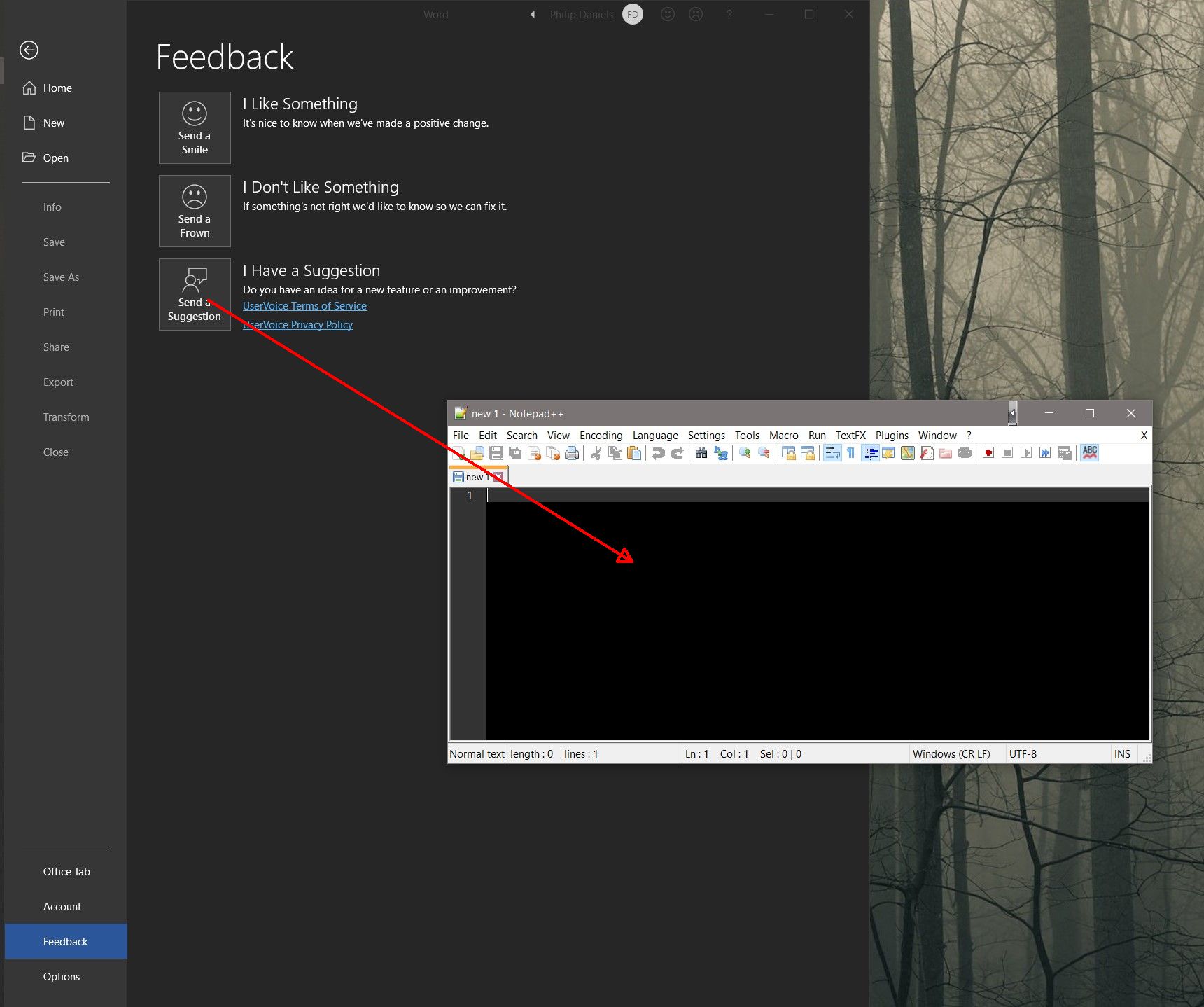Select the Office Tab item in Word sidebar

click(x=66, y=871)
